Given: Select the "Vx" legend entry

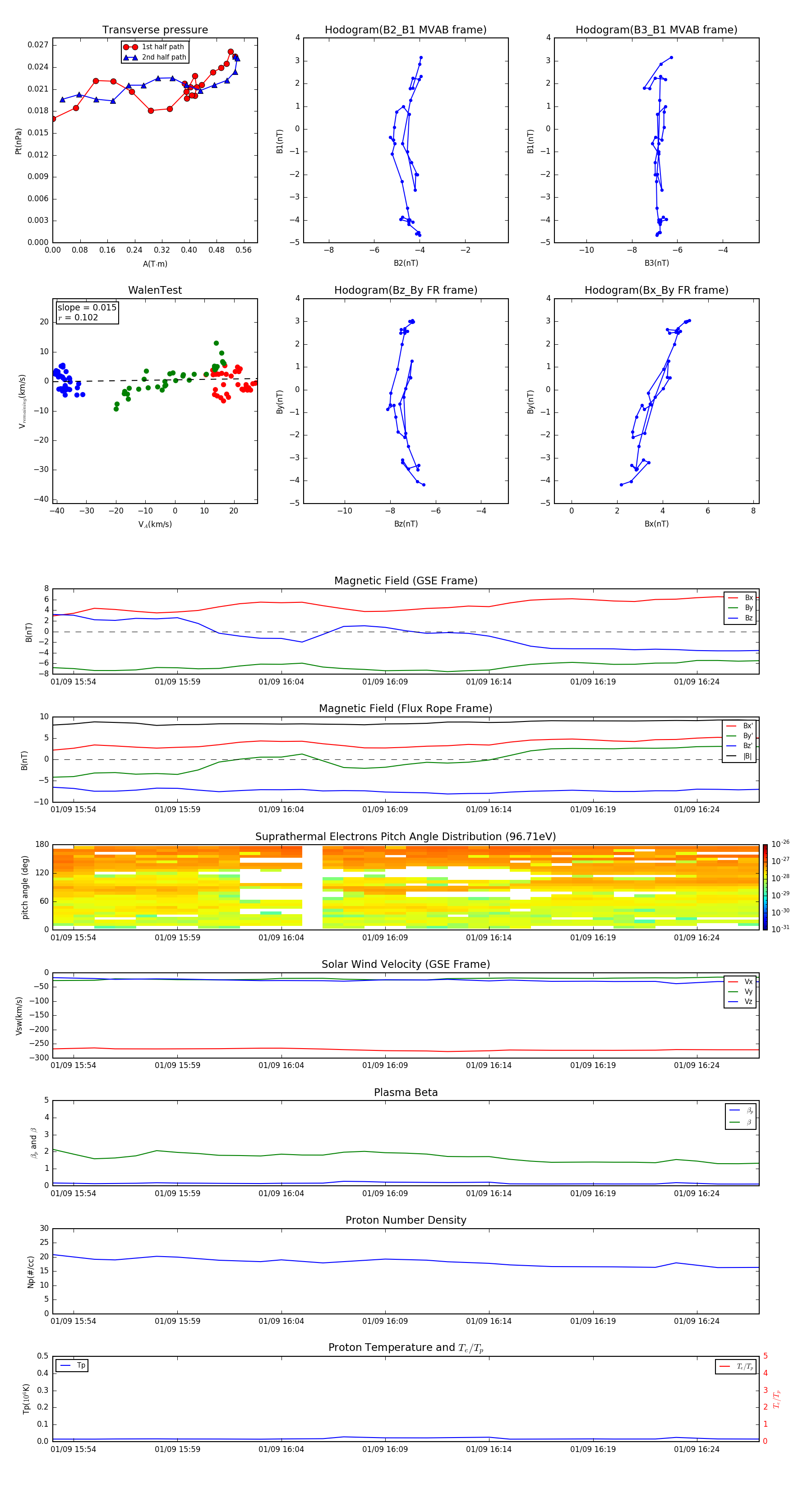Looking at the screenshot, I should tap(740, 981).
